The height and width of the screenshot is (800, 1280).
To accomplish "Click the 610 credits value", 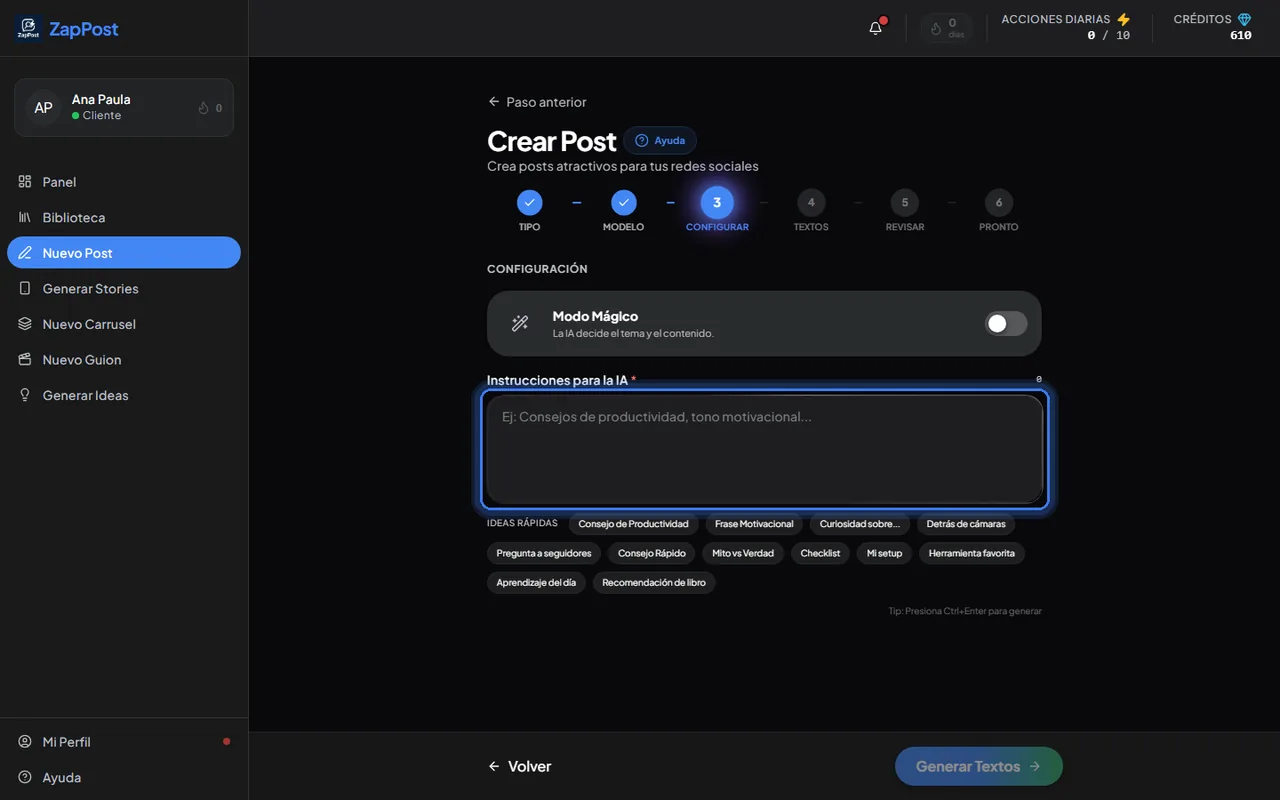I will 1241,35.
